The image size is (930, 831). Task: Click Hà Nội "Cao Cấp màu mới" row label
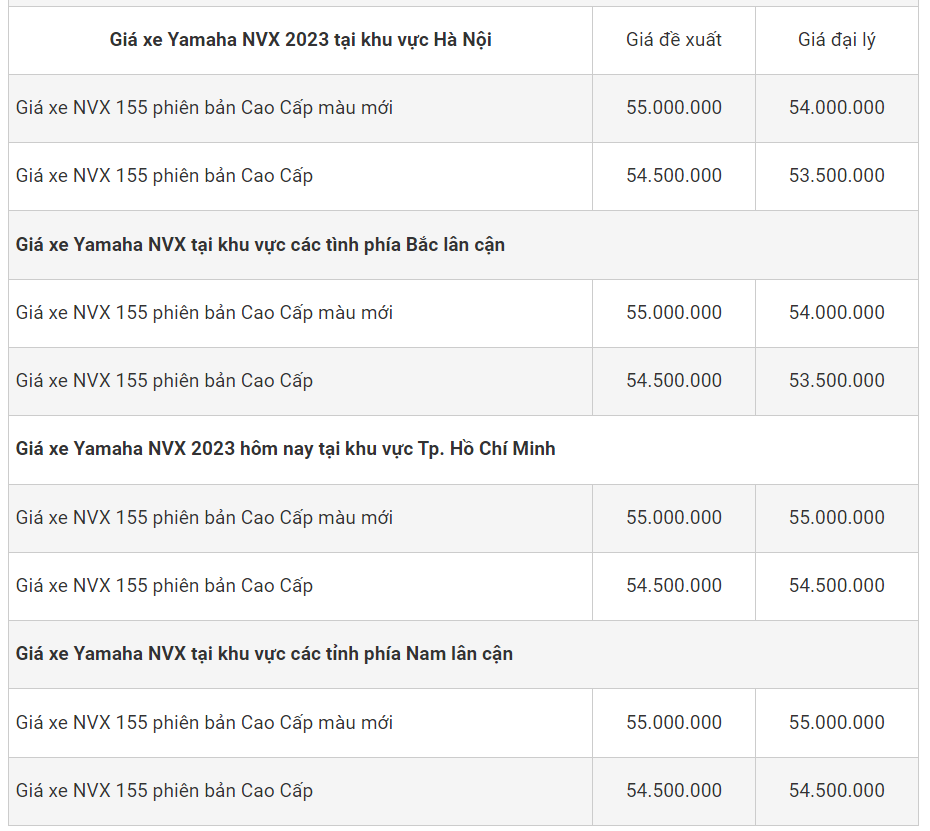coord(204,108)
